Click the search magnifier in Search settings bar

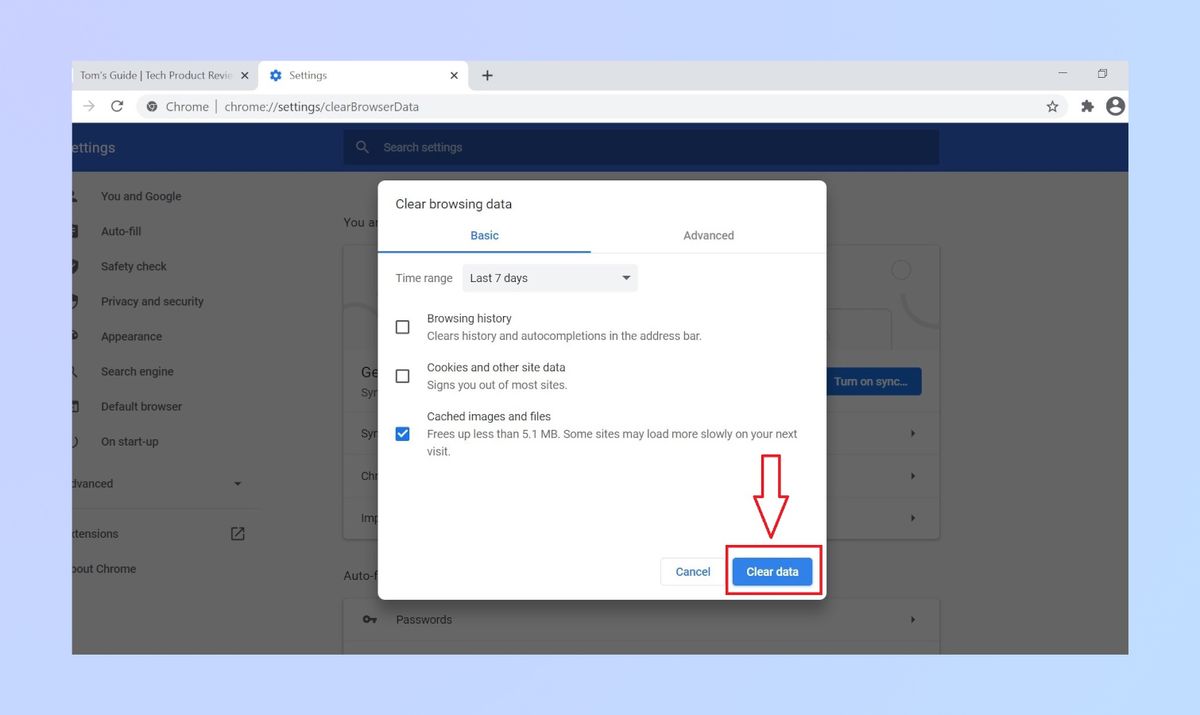pos(362,147)
